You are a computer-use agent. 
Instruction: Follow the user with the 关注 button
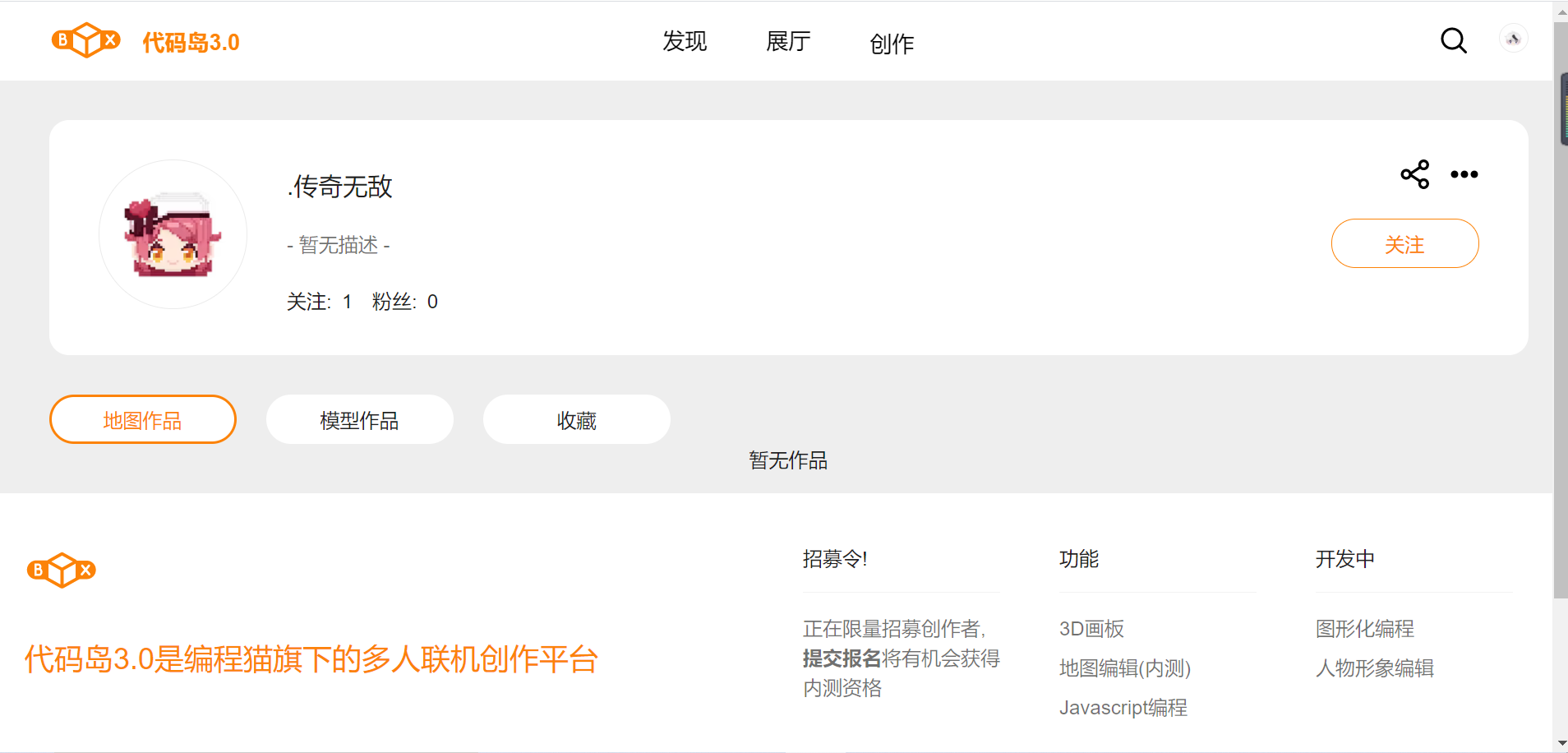1405,243
